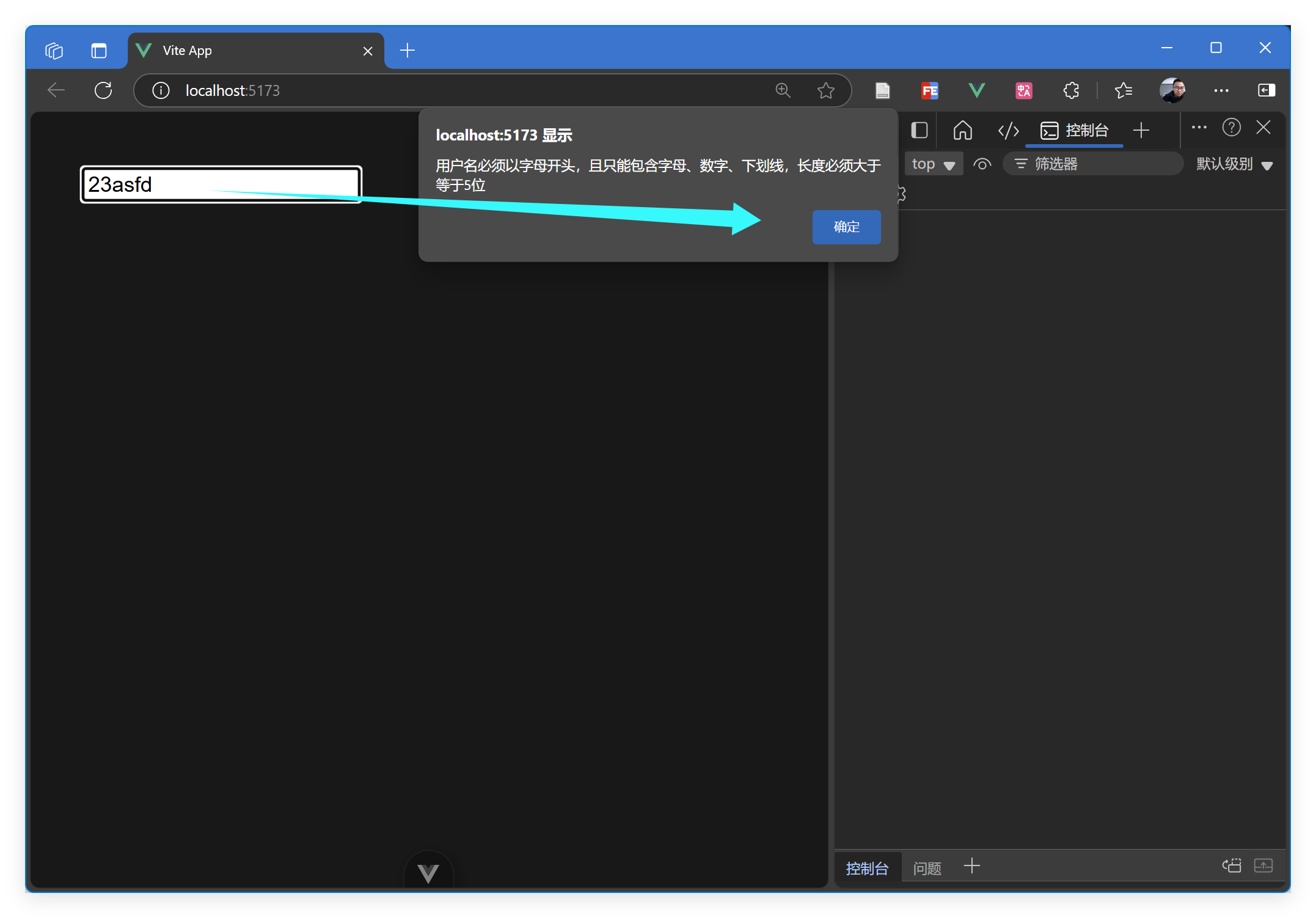Toggle DevTools device emulation icon
The width and height of the screenshot is (1316, 918).
[919, 130]
